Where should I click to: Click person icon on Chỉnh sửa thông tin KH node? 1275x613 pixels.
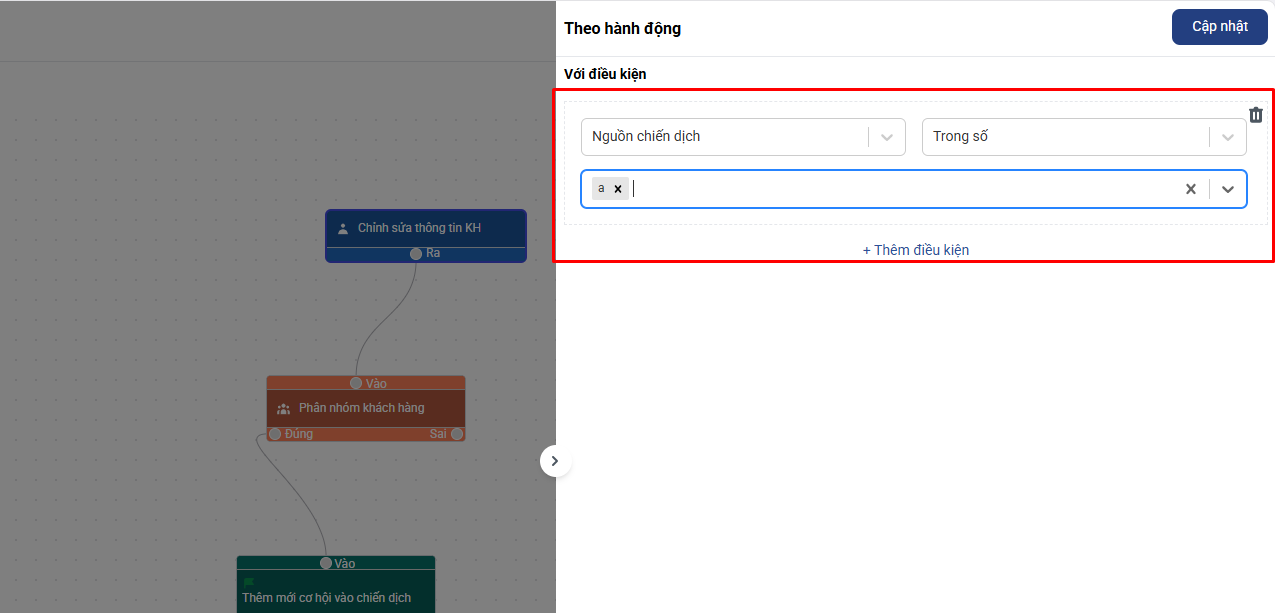343,228
